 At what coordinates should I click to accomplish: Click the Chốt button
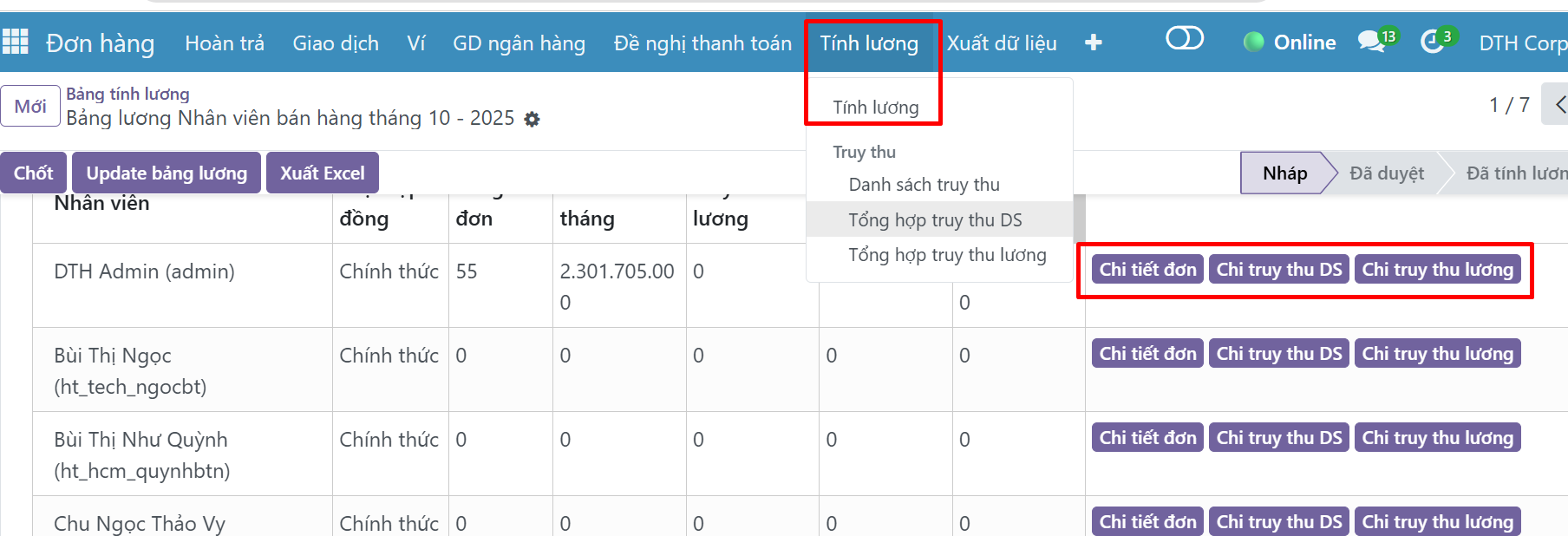tap(33, 173)
